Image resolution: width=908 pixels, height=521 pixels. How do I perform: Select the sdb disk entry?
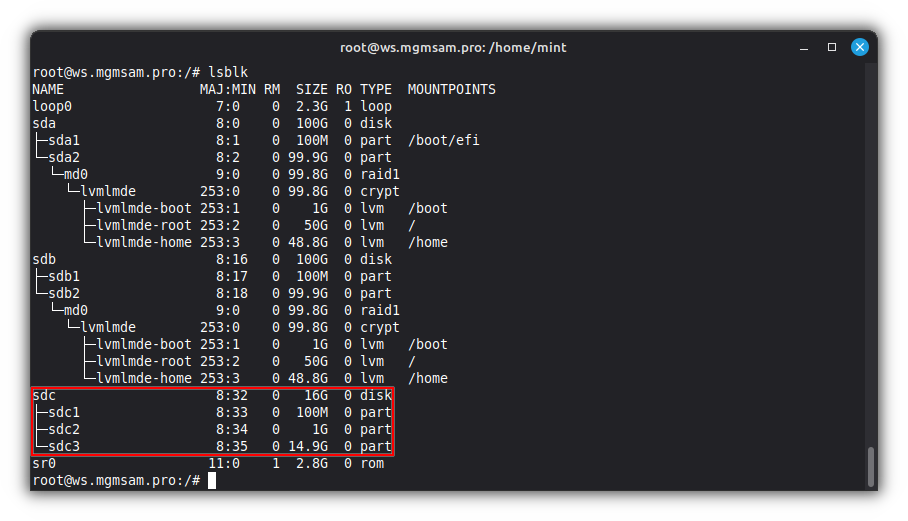click(45, 259)
